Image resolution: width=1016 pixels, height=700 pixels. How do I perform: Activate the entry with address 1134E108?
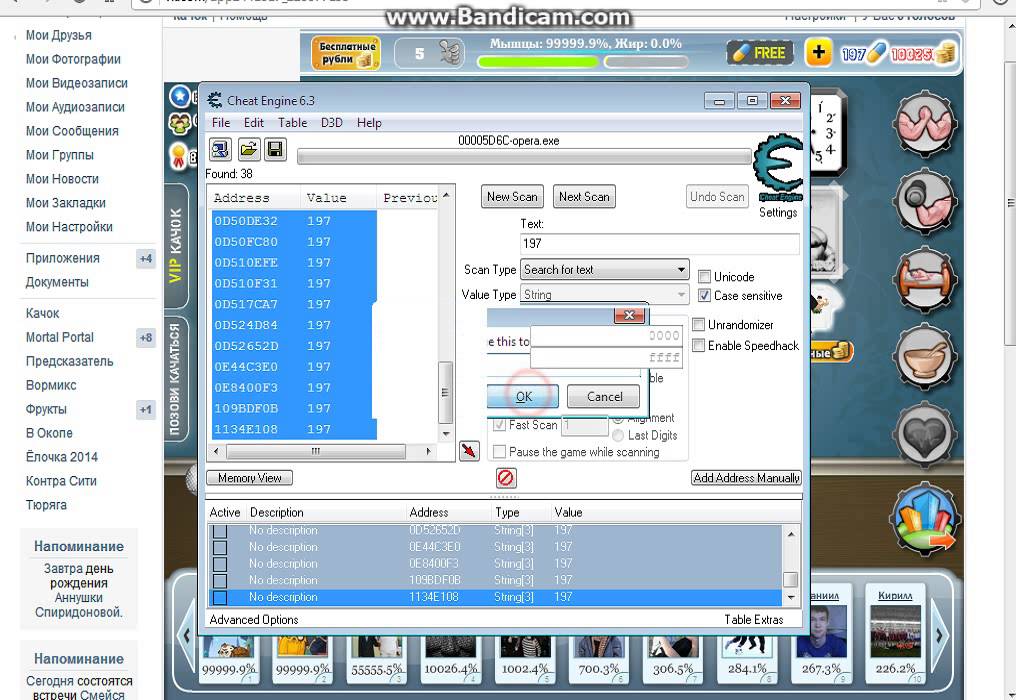tap(220, 597)
